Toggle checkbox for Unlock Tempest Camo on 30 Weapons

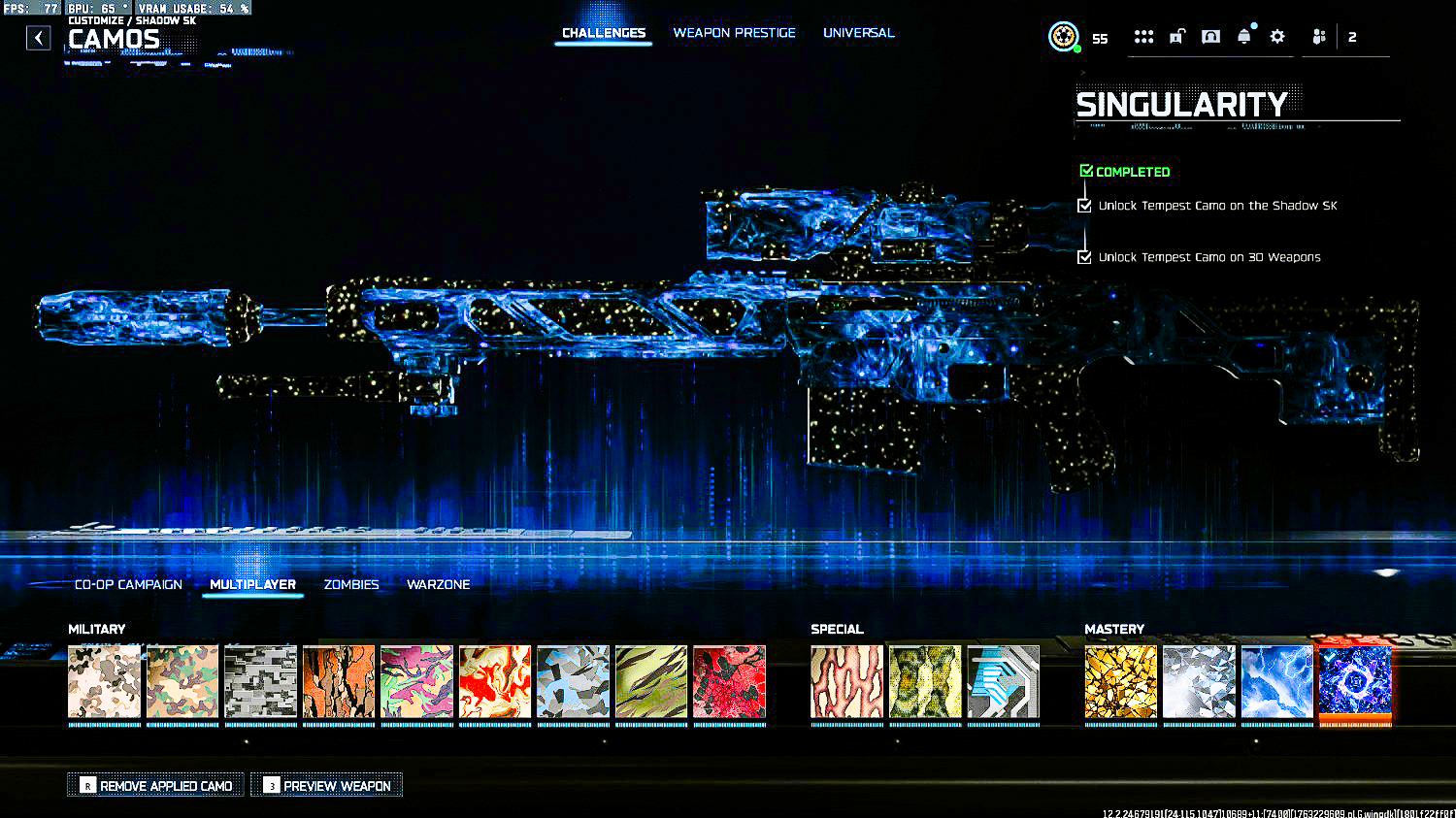click(1085, 257)
